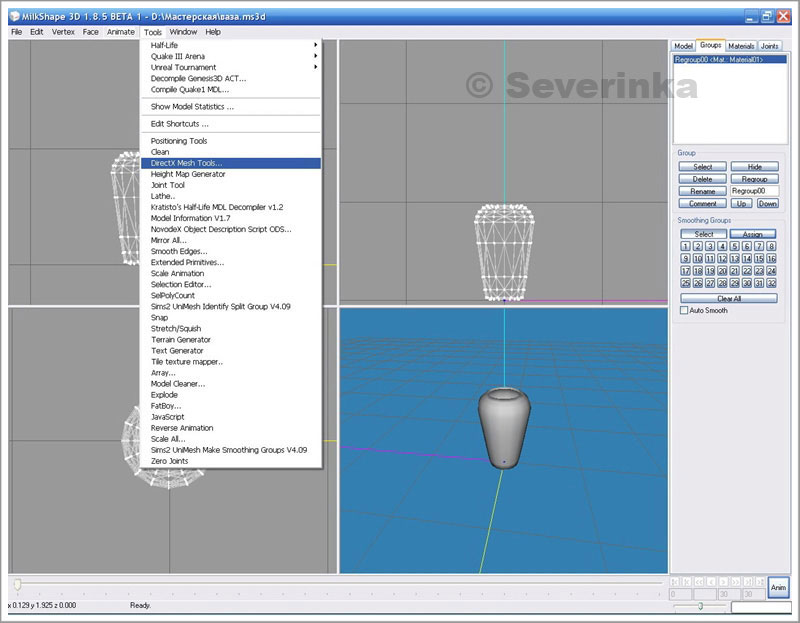Click the animation timeline slider handle

click(x=17, y=584)
